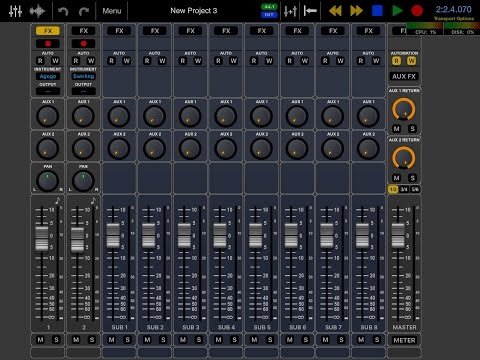Open the AUX FX panel
The width and height of the screenshot is (480, 360).
[404, 76]
